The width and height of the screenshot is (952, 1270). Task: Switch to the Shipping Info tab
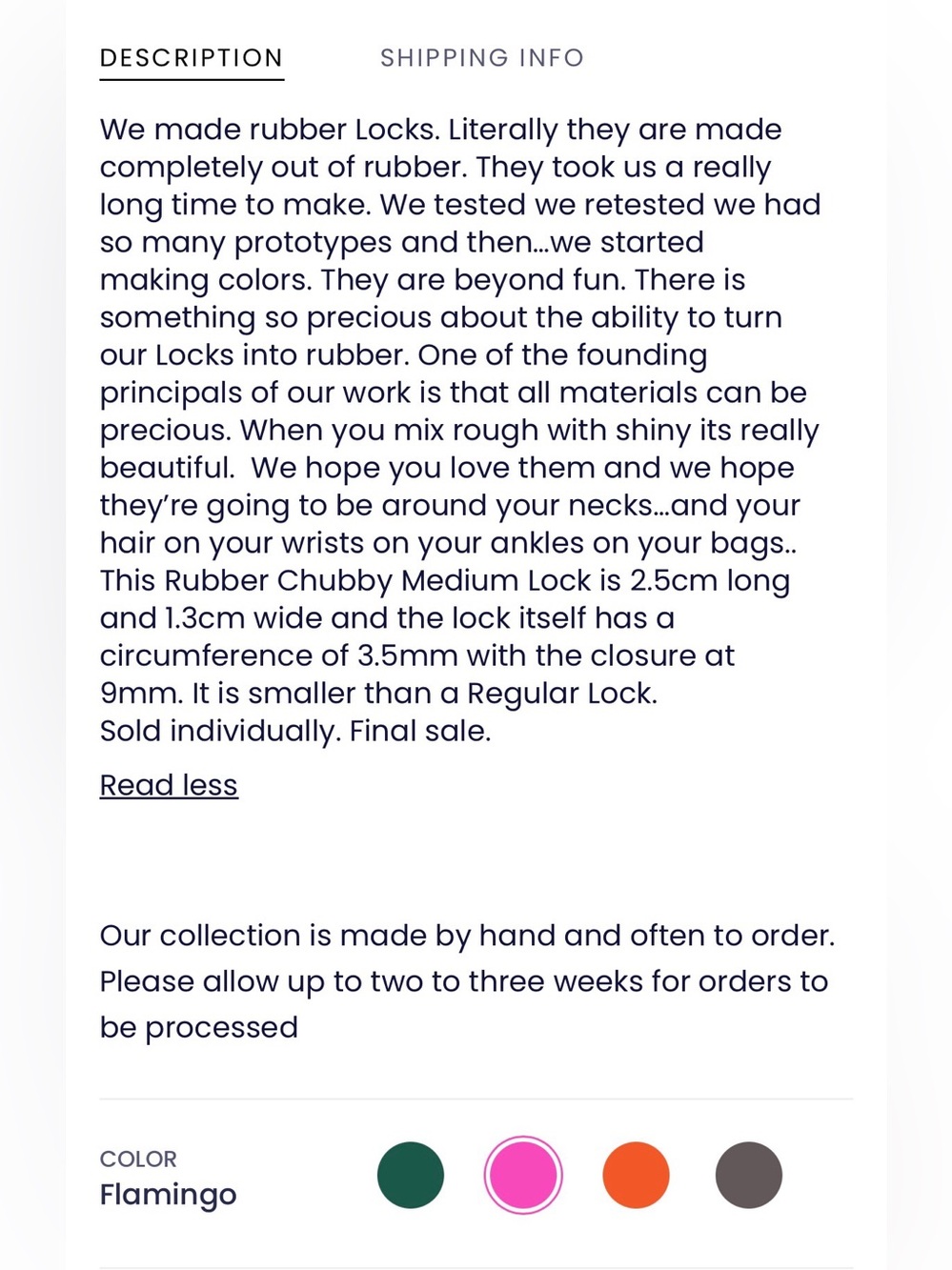[x=481, y=58]
